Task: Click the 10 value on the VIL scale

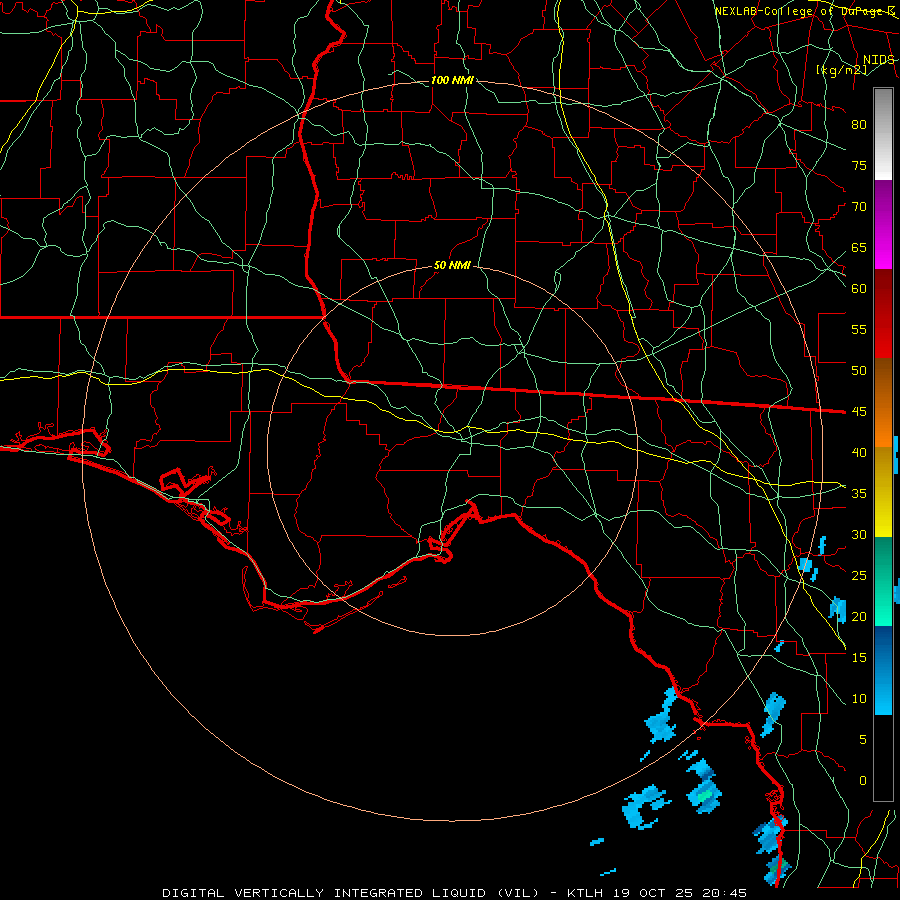Action: coord(859,699)
